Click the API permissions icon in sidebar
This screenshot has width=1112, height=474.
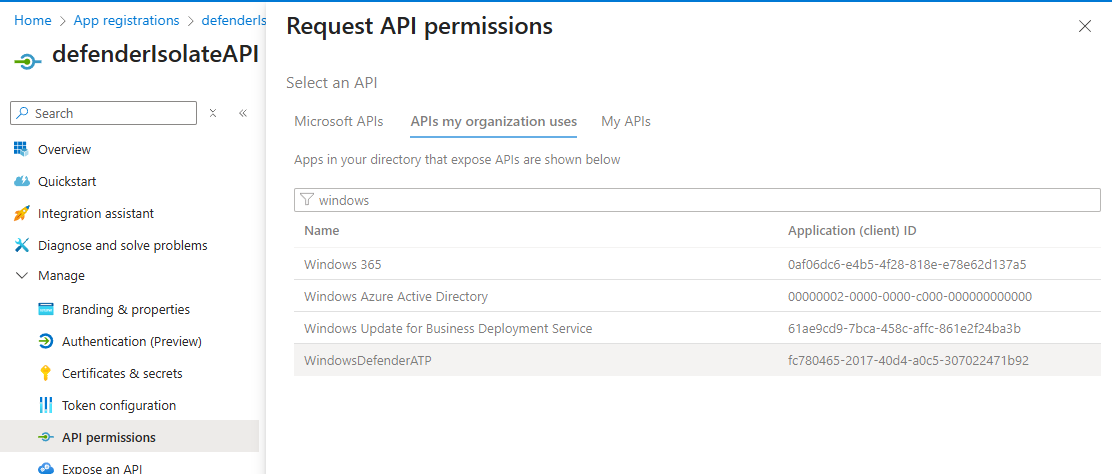45,437
